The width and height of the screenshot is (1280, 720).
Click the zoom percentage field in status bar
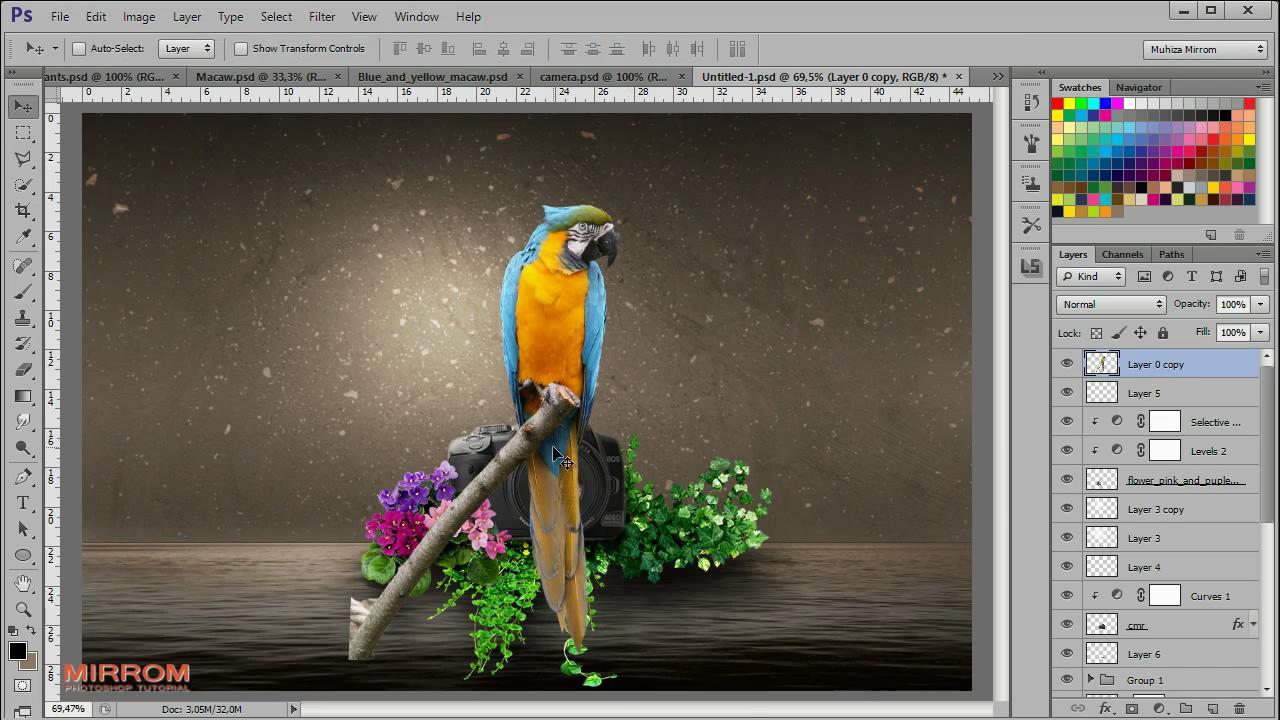coord(68,709)
